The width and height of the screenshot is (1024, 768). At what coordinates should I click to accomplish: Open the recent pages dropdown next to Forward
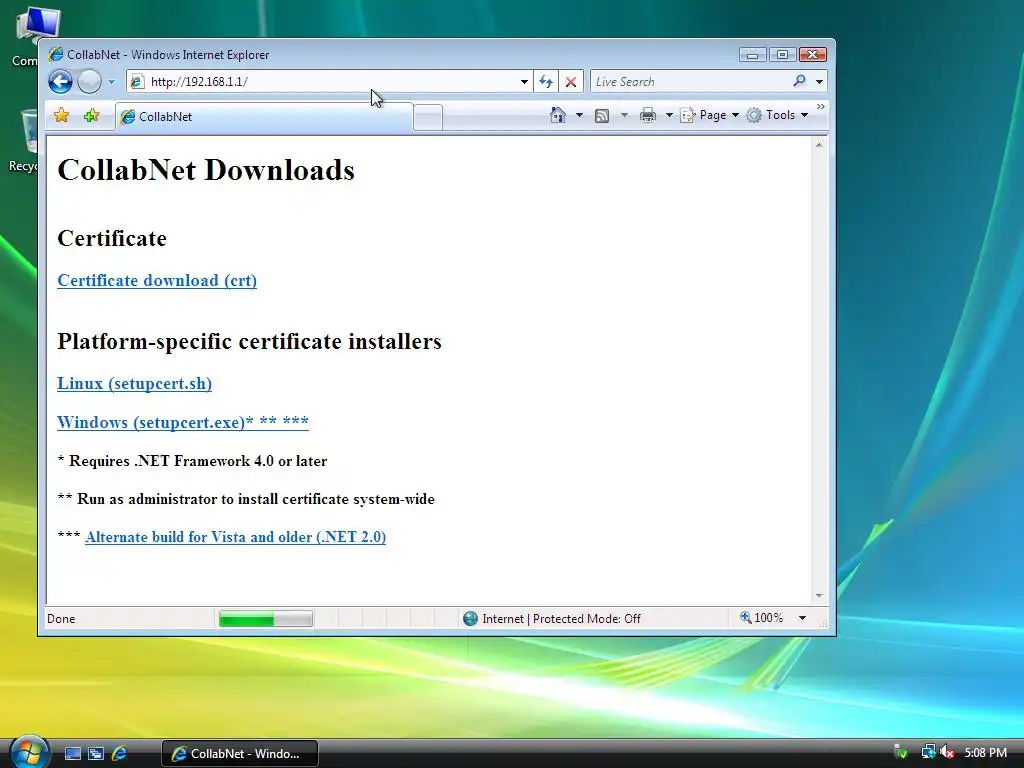click(x=111, y=82)
